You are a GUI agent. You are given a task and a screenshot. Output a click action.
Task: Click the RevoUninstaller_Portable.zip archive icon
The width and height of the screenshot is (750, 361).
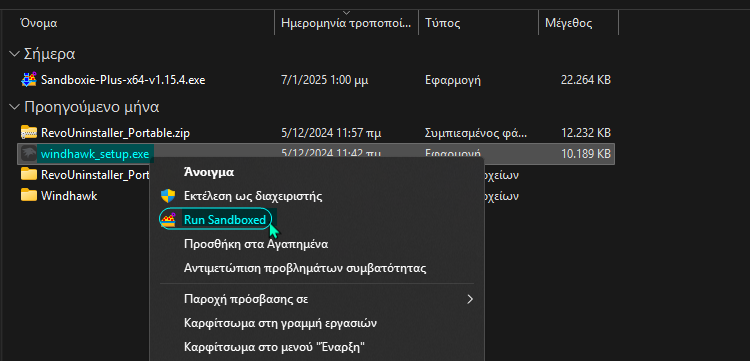click(x=29, y=132)
